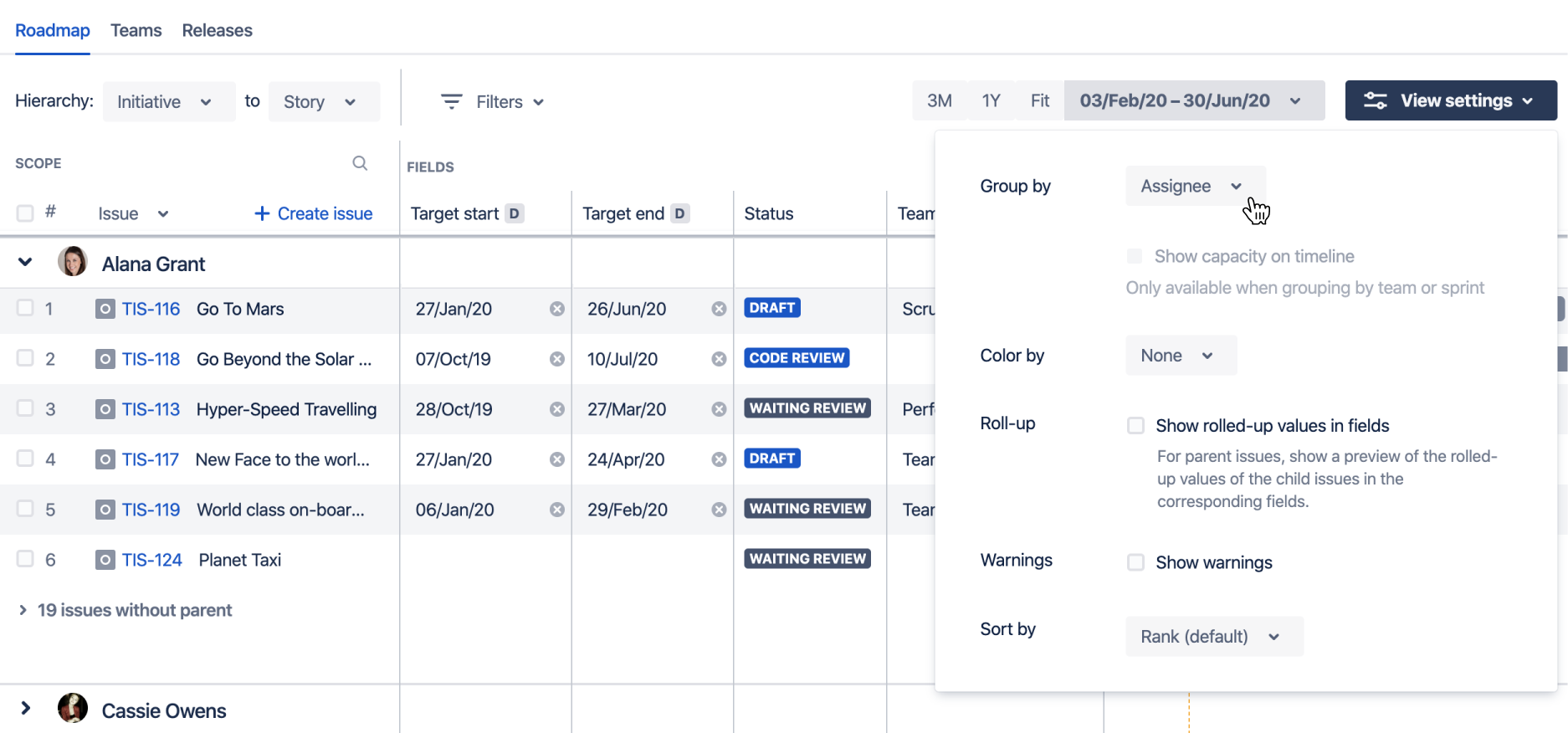Click the issue type icon for TIS-116
The height and width of the screenshot is (733, 1568).
(105, 309)
